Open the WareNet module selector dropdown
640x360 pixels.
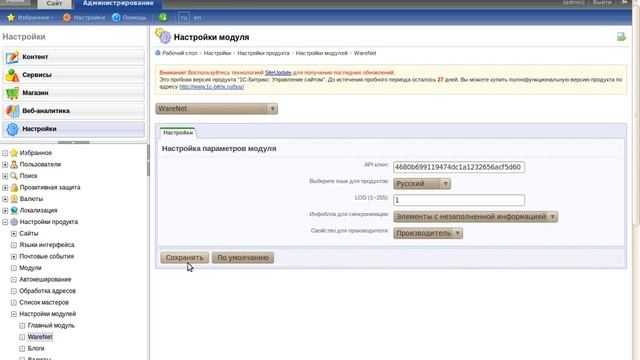(x=216, y=109)
